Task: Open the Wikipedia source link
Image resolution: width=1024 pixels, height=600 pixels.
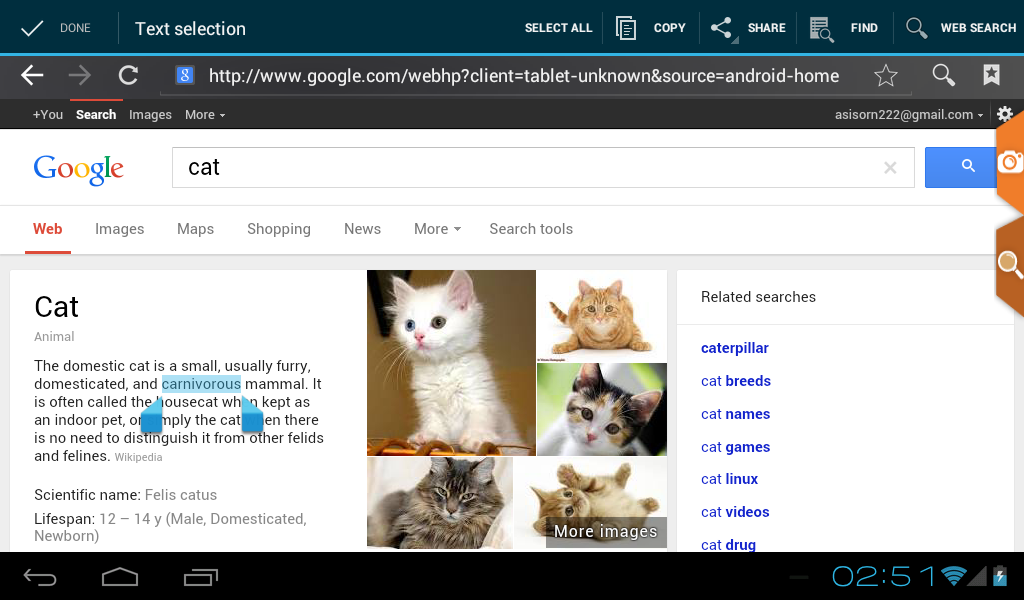Action: (138, 457)
